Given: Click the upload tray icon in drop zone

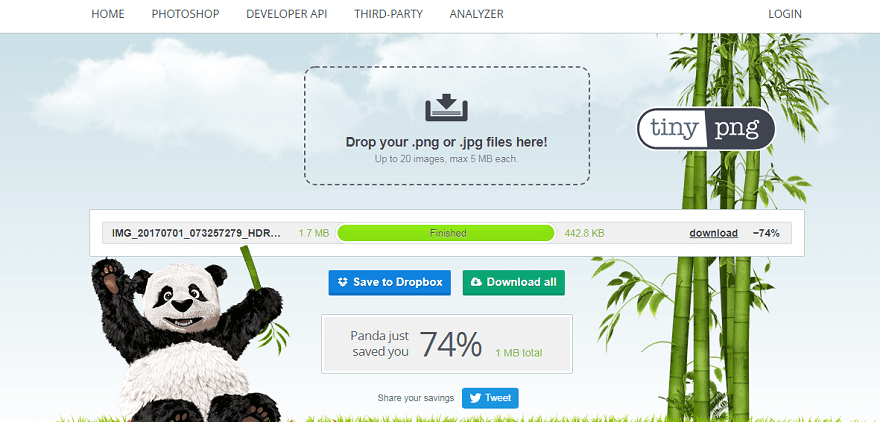Looking at the screenshot, I should coord(446,108).
